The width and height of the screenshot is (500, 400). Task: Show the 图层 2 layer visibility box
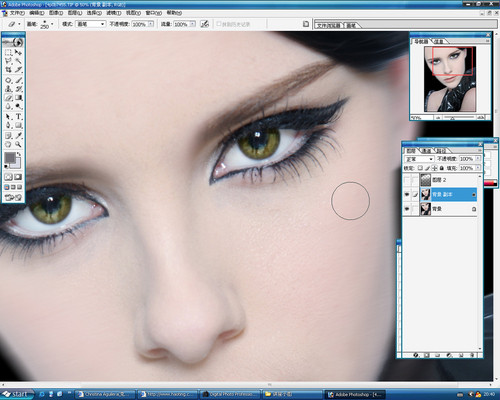[x=407, y=180]
